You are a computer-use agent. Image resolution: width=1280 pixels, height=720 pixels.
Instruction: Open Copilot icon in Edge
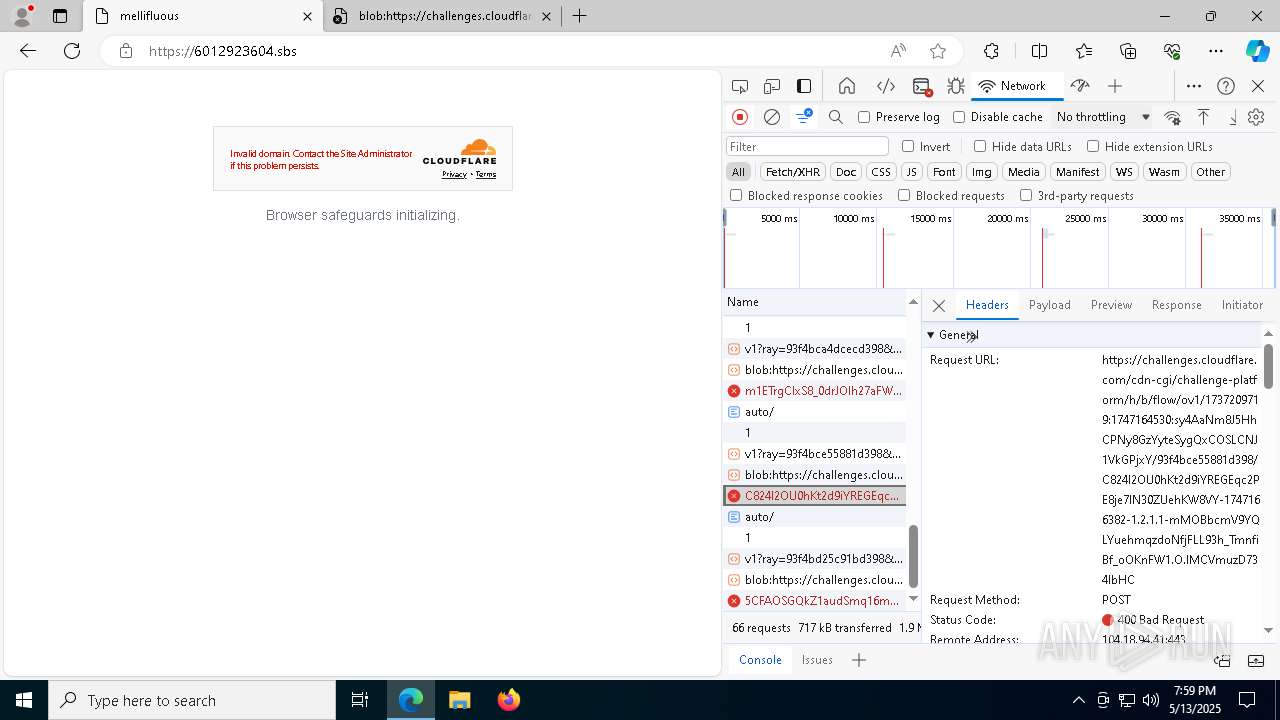[x=1257, y=51]
